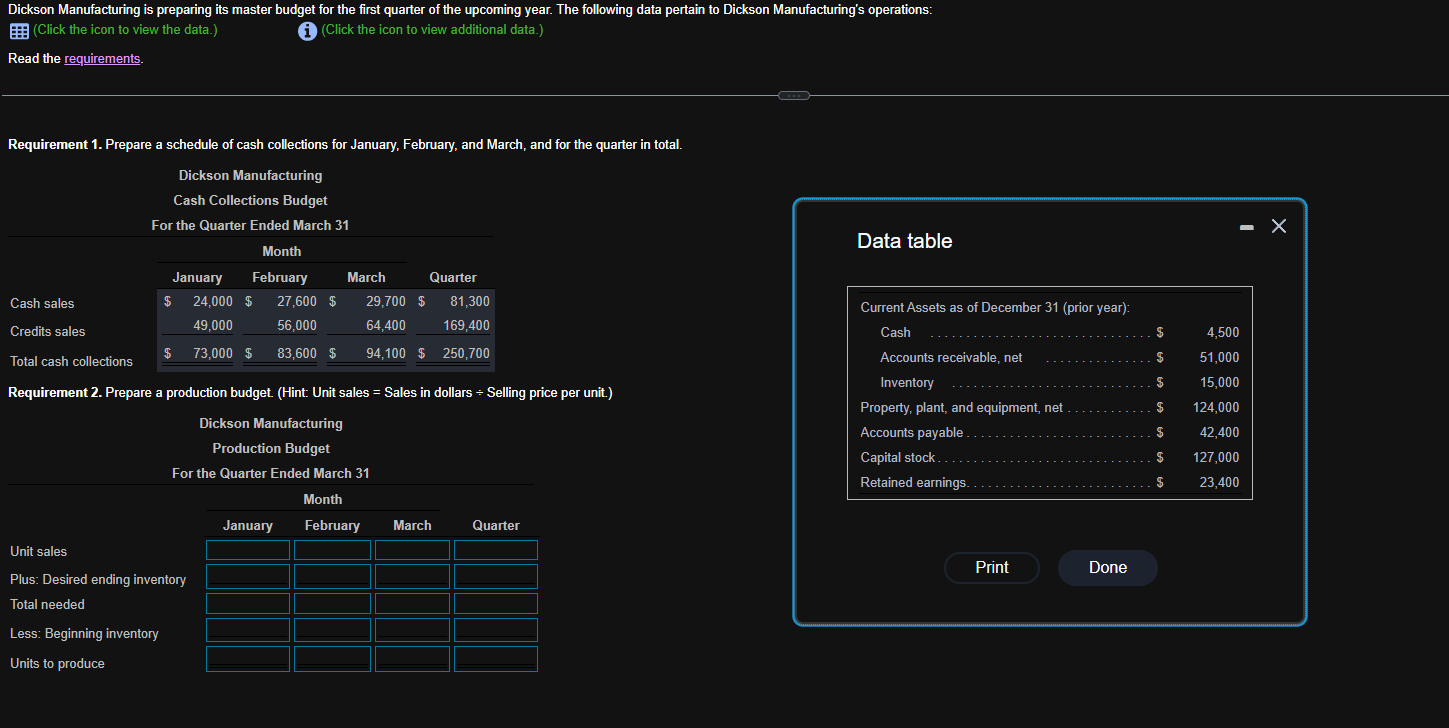Click the Data table heading
Image resolution: width=1449 pixels, height=728 pixels.
tap(905, 241)
